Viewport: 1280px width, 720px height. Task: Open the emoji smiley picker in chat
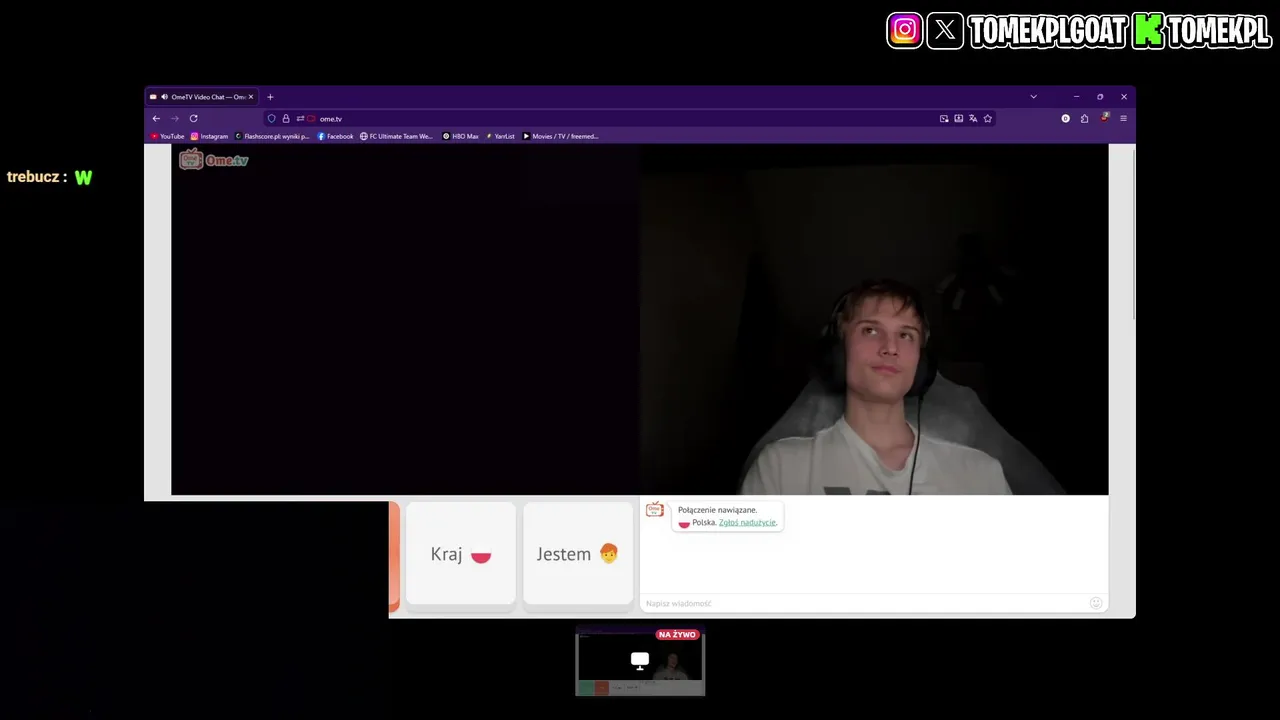point(1096,603)
